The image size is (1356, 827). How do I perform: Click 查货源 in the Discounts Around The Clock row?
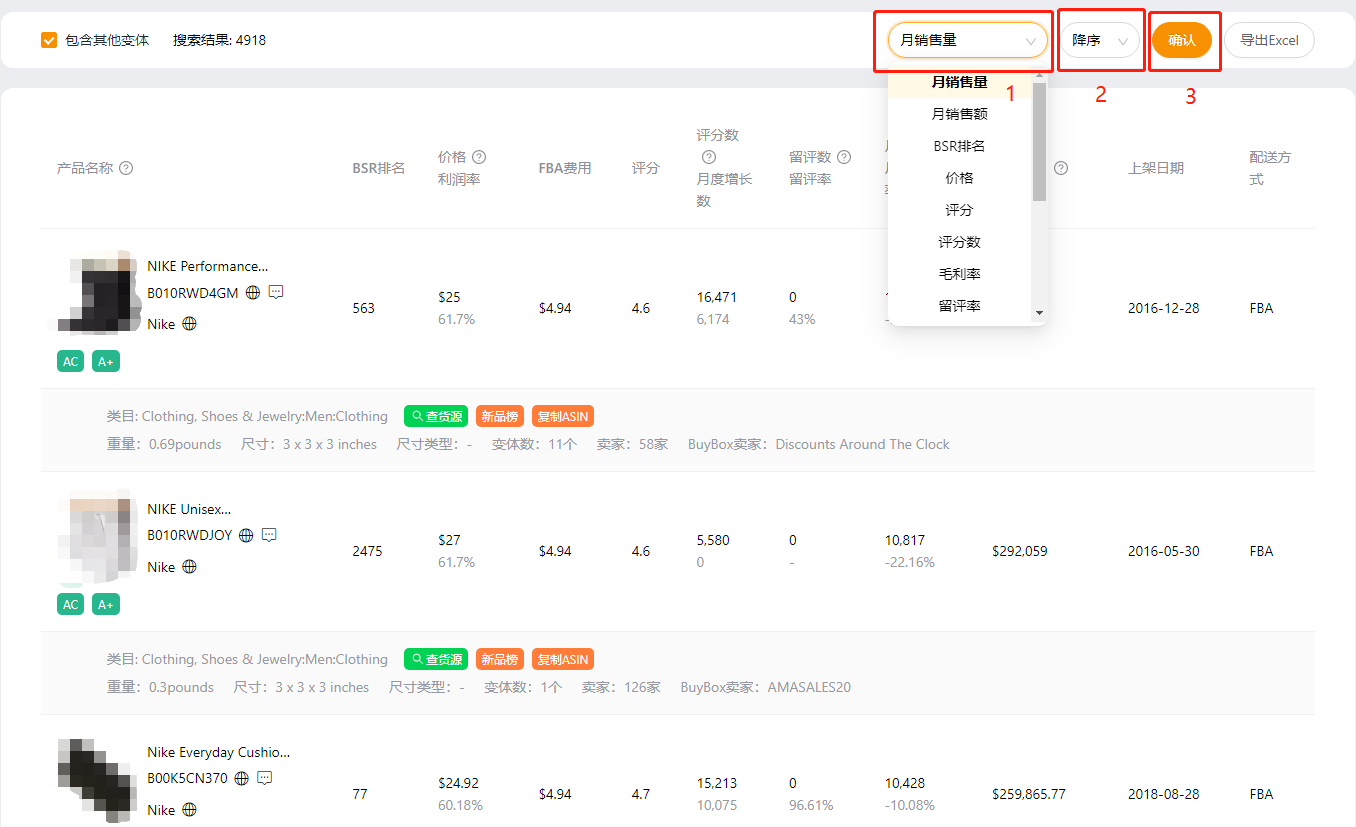(436, 416)
